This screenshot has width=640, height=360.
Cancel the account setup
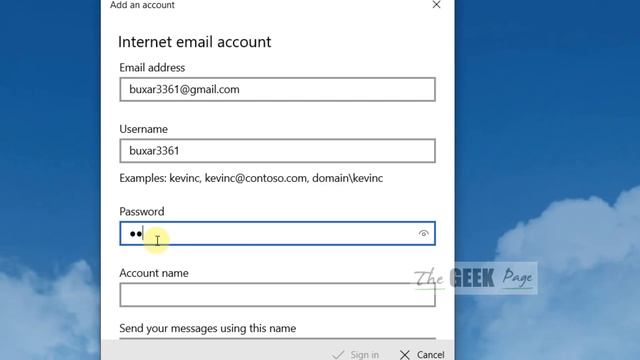point(422,354)
